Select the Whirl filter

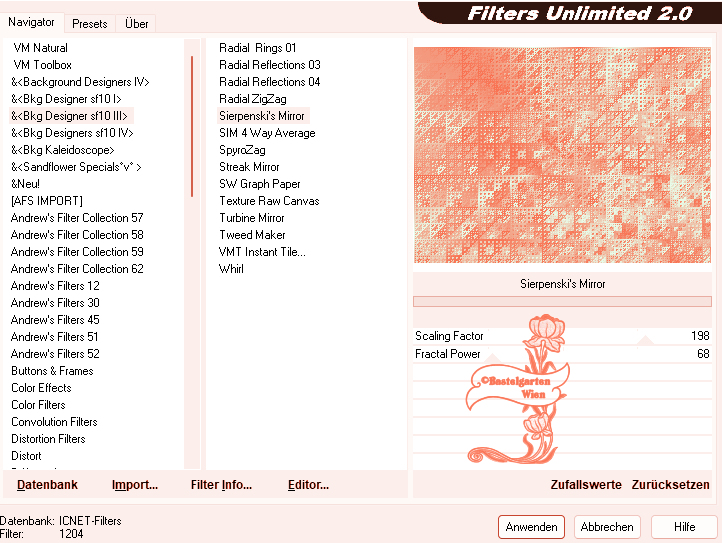231,269
